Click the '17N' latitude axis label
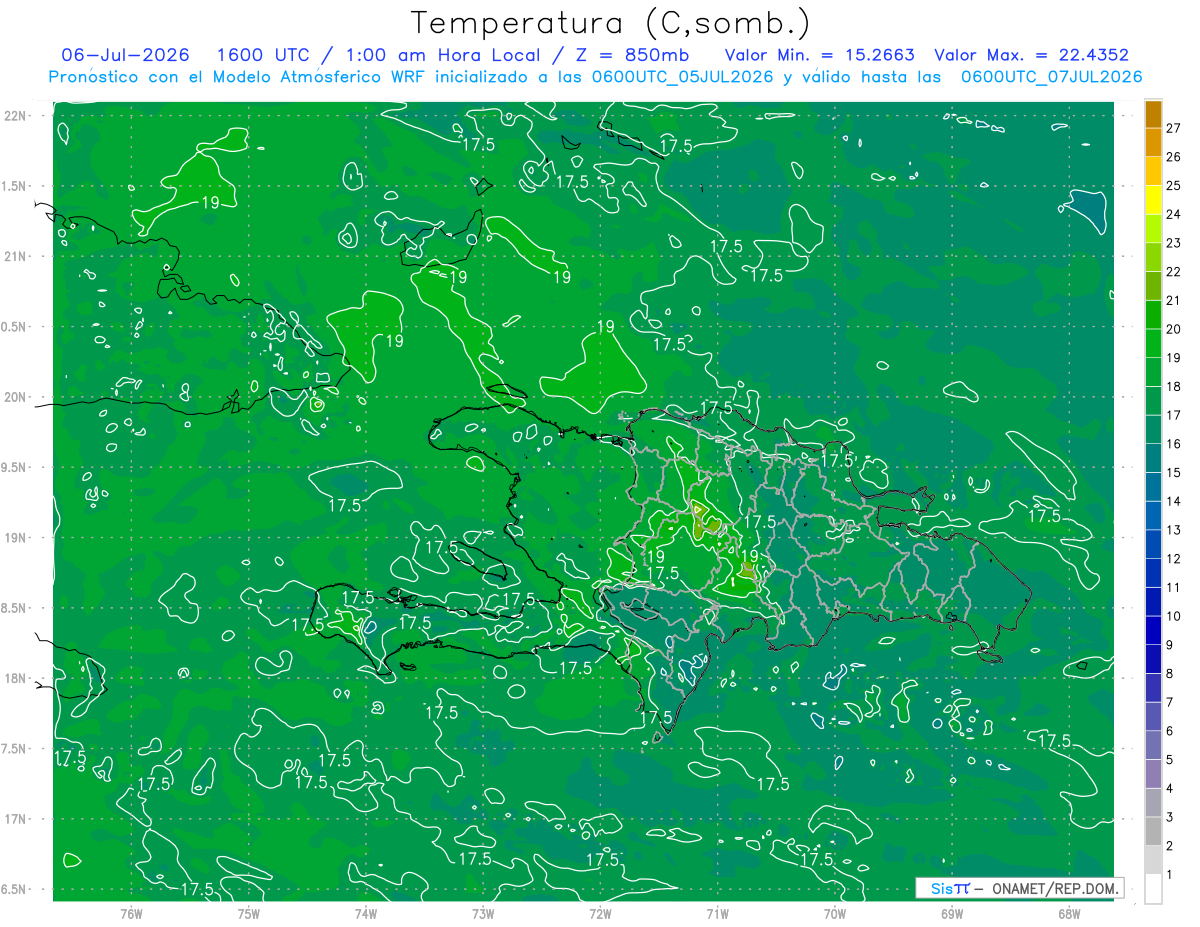 coord(14,819)
